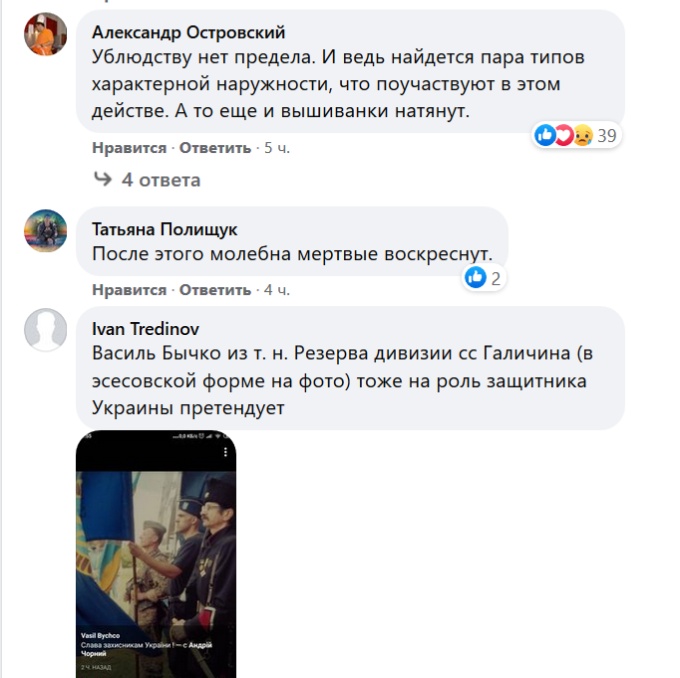Reply to Александр Островский's comment via Ответить
Screen dimensions: 680x678
click(215, 148)
